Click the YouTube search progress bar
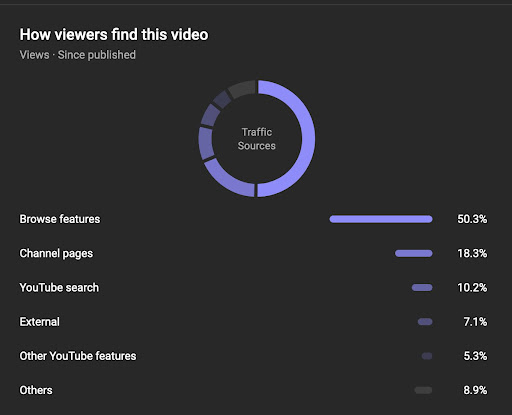The image size is (512, 415). click(422, 288)
